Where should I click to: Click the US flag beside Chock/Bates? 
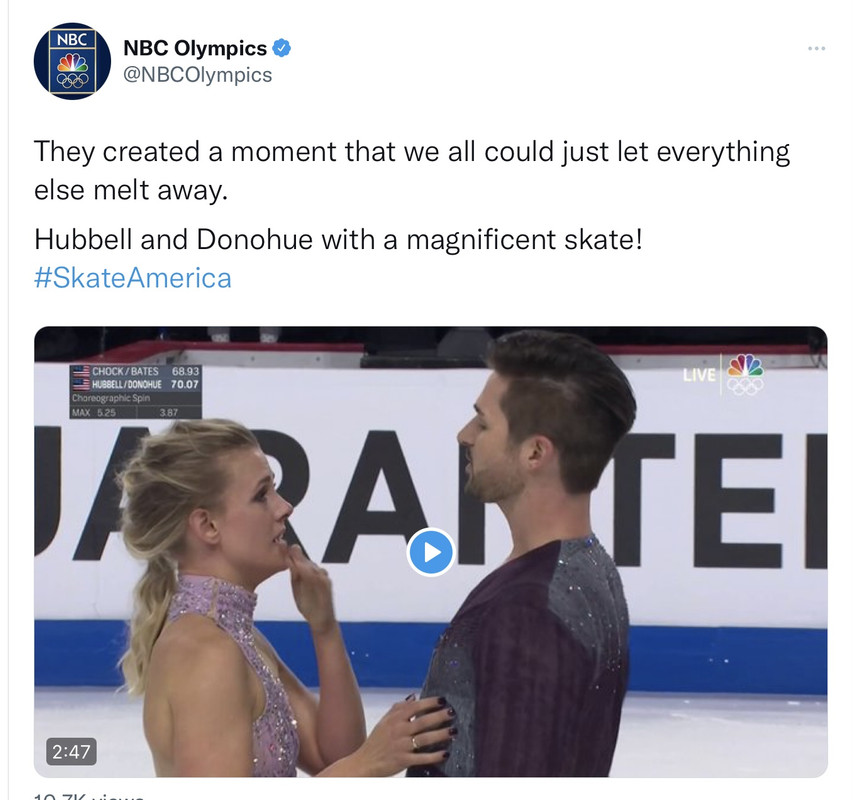[x=81, y=371]
